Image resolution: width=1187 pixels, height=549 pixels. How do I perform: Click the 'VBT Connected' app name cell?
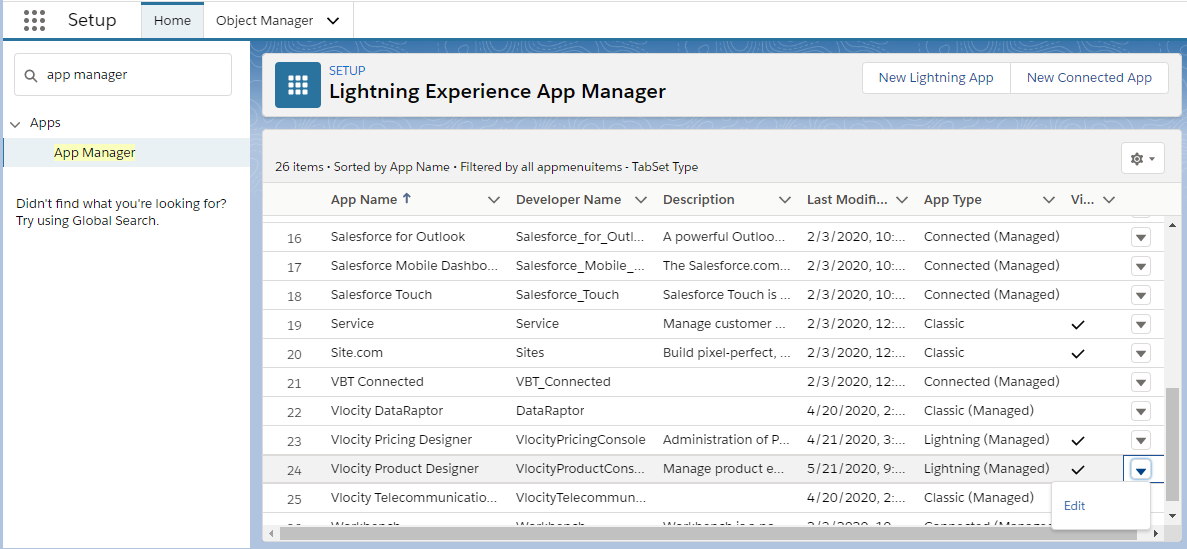377,382
